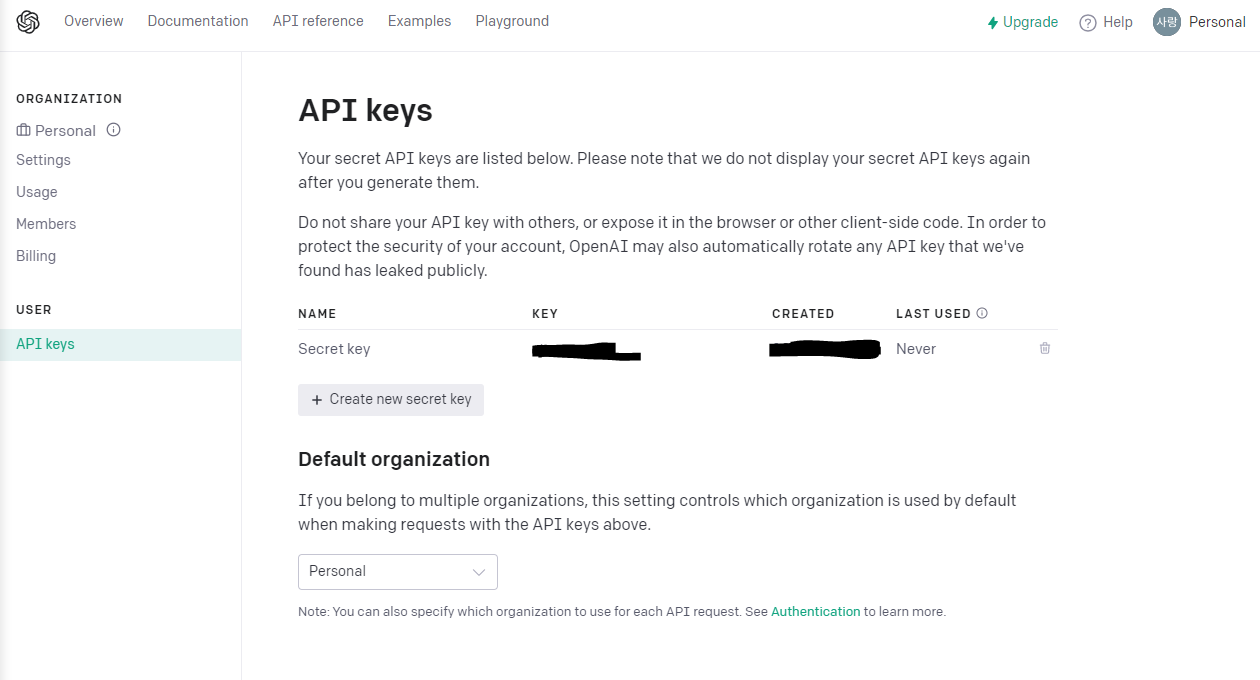
Task: Create new secret key
Action: [391, 399]
